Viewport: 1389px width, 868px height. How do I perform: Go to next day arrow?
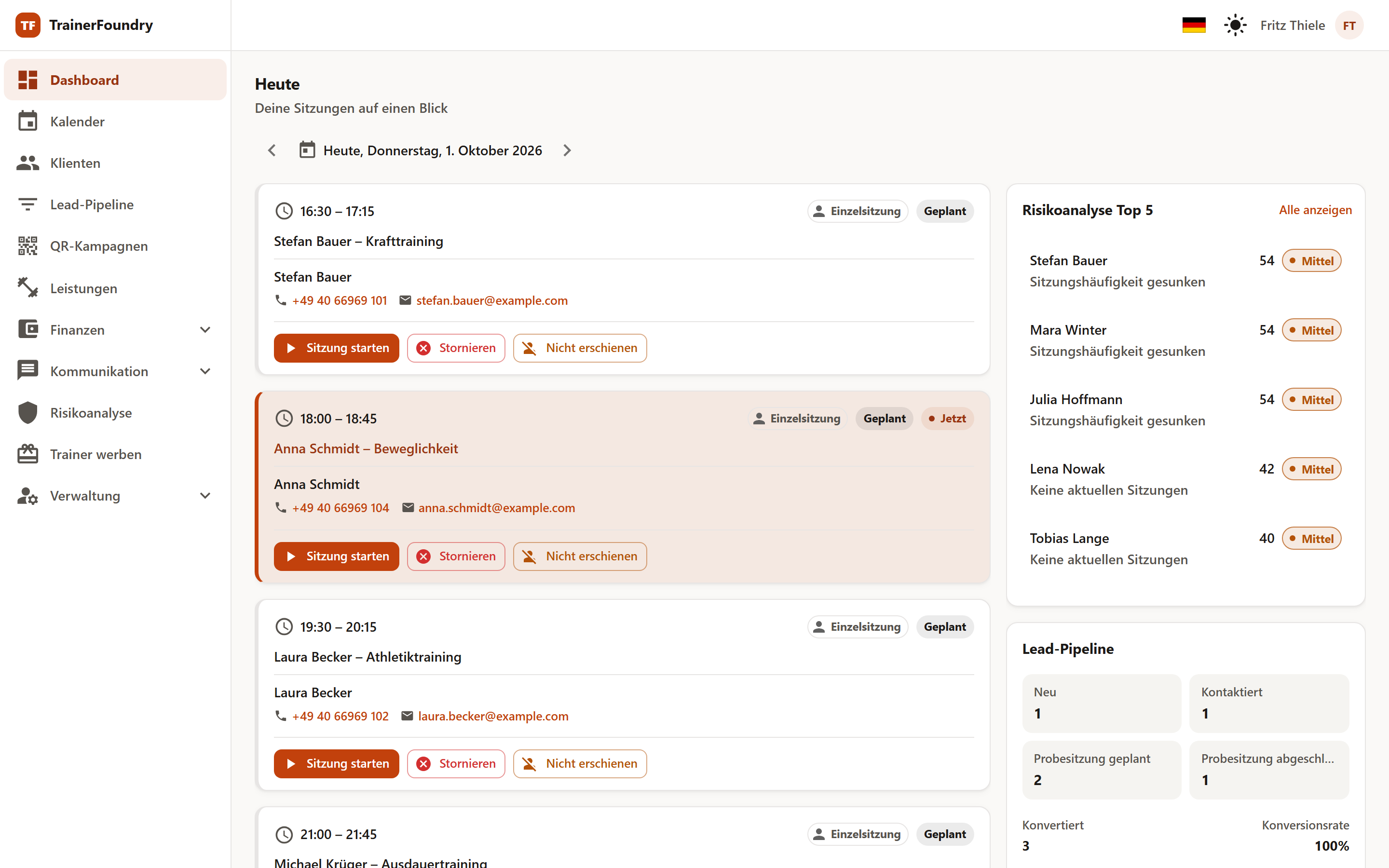pyautogui.click(x=567, y=150)
